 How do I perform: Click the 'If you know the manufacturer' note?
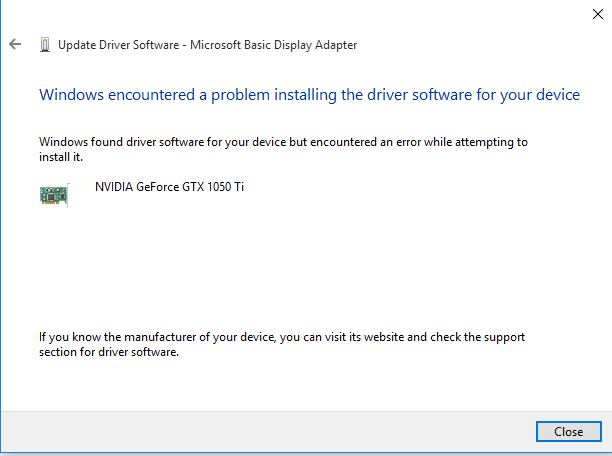pyautogui.click(x=282, y=344)
